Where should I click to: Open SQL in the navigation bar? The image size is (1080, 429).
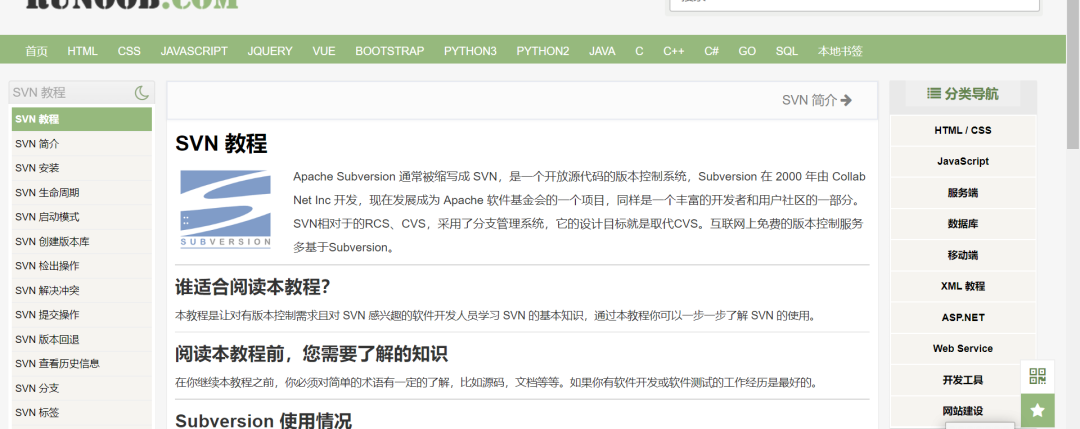[787, 51]
